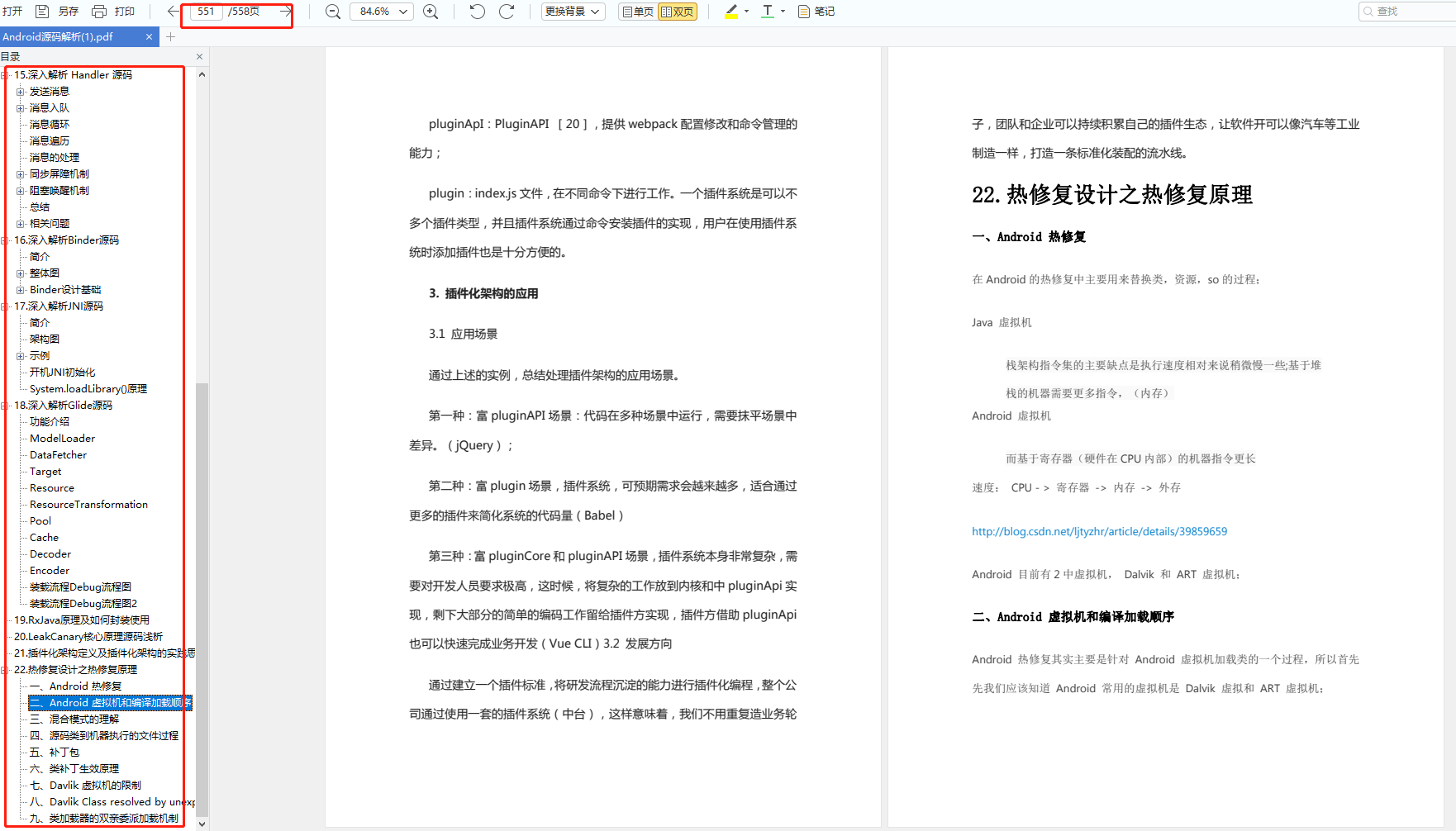Open highlighter color dropdown arrow
This screenshot has height=831, width=1456.
(x=747, y=12)
